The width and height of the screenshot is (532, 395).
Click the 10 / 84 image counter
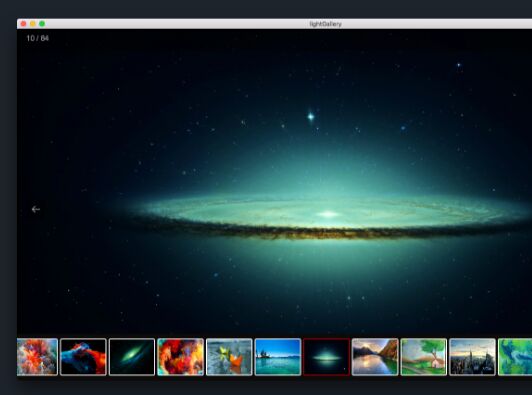click(38, 38)
